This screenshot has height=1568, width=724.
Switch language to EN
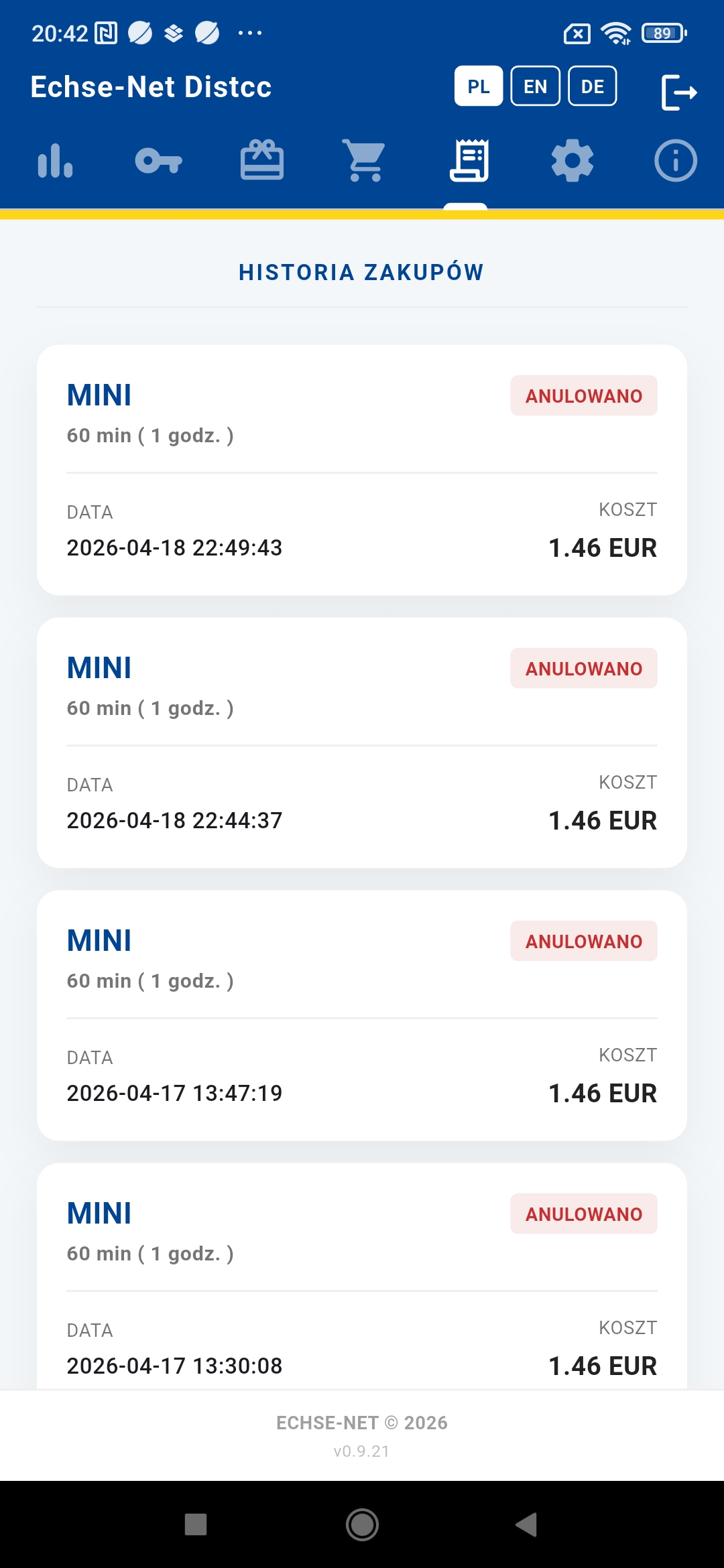pyautogui.click(x=535, y=86)
